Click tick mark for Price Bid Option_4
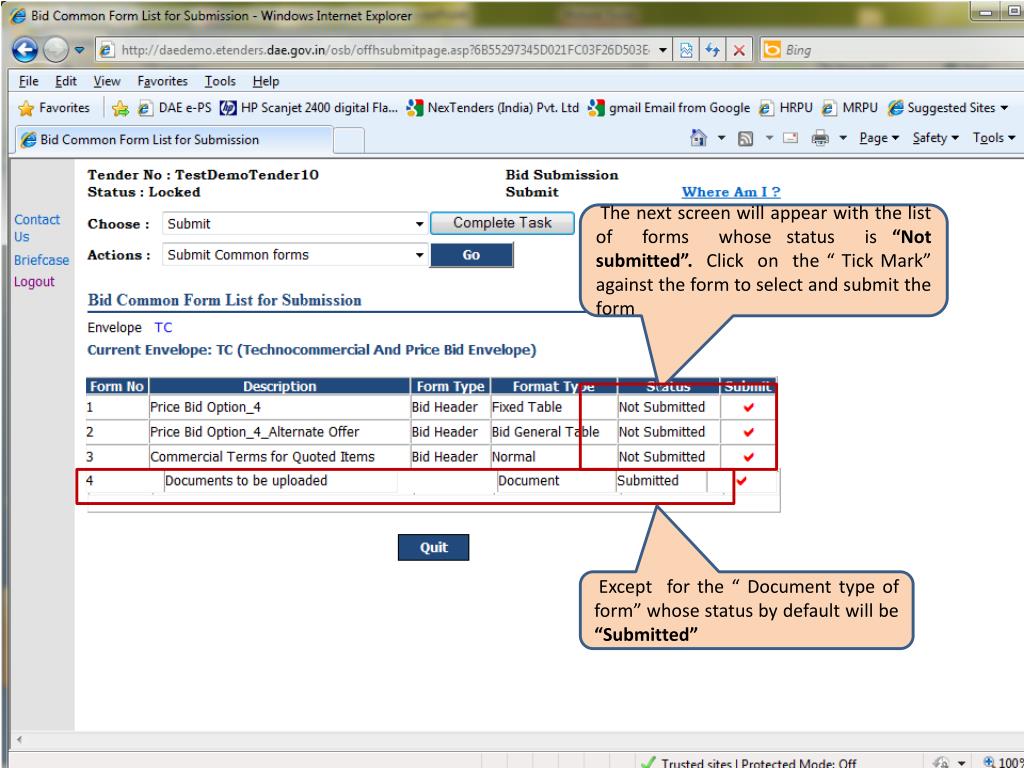 [x=748, y=408]
